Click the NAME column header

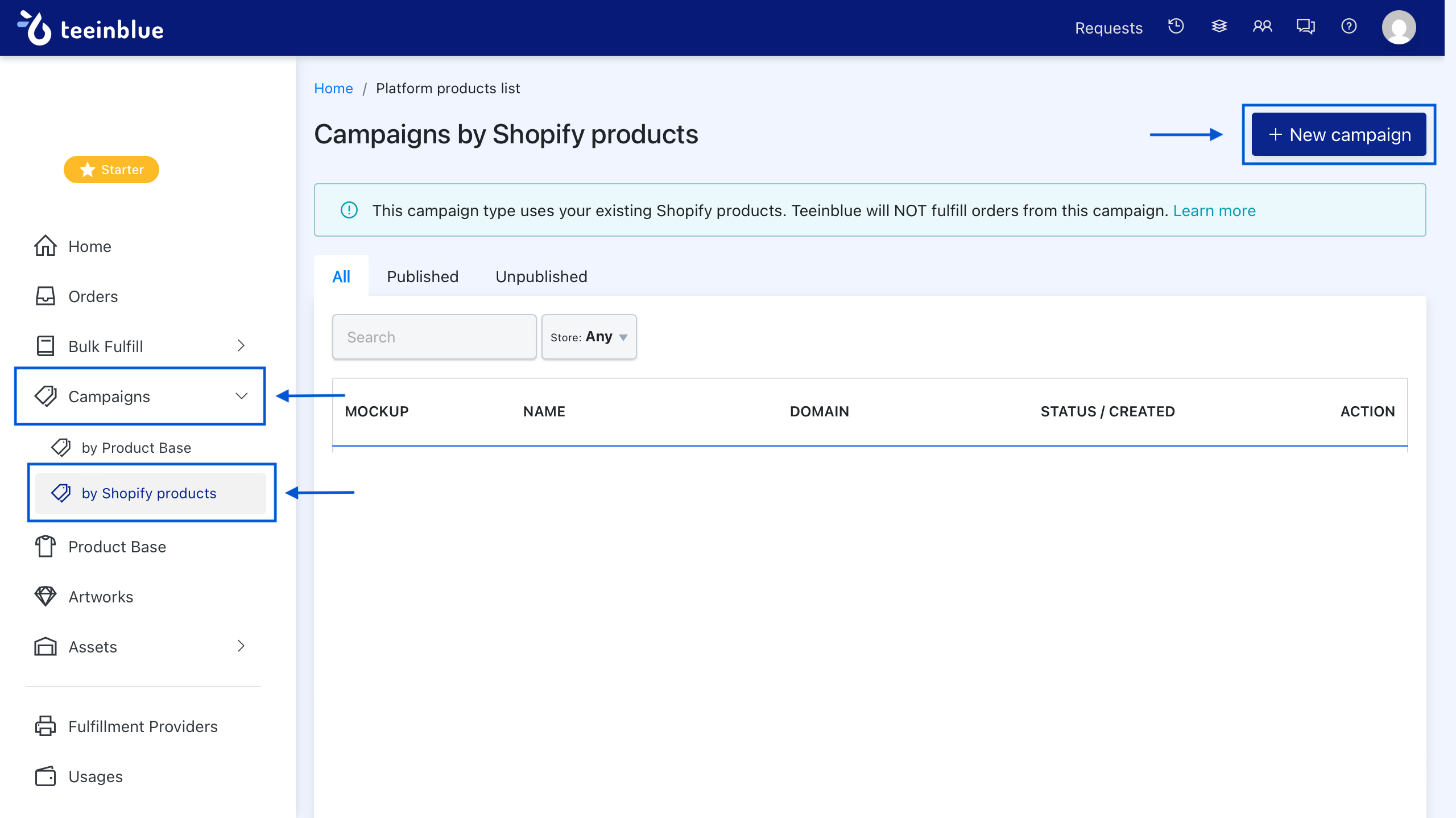[544, 411]
